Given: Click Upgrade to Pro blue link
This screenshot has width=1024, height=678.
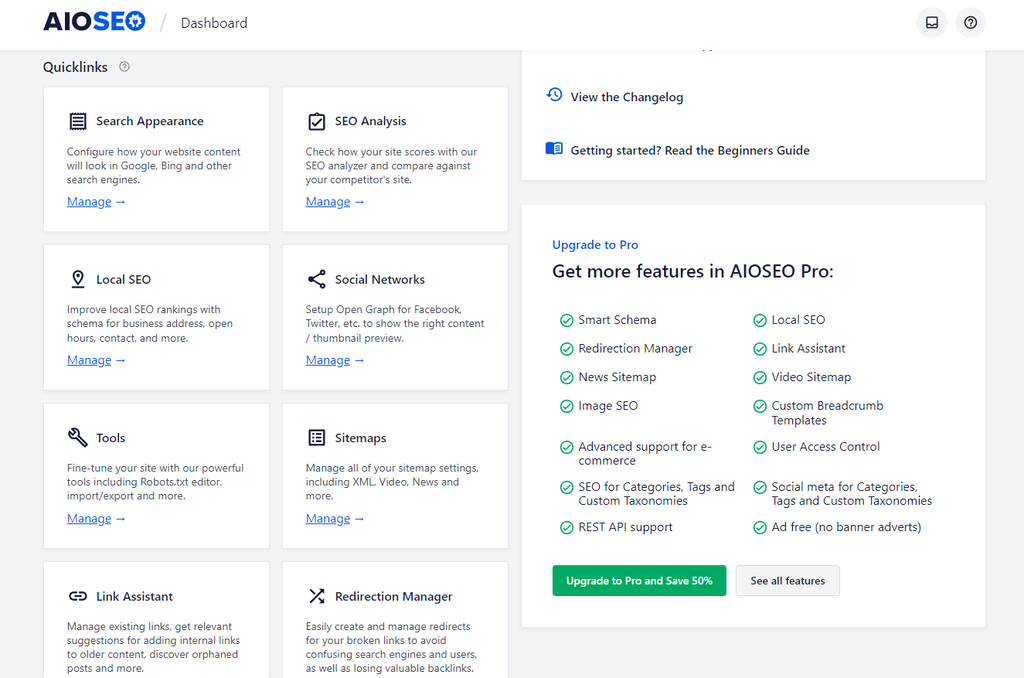Looking at the screenshot, I should pyautogui.click(x=595, y=245).
